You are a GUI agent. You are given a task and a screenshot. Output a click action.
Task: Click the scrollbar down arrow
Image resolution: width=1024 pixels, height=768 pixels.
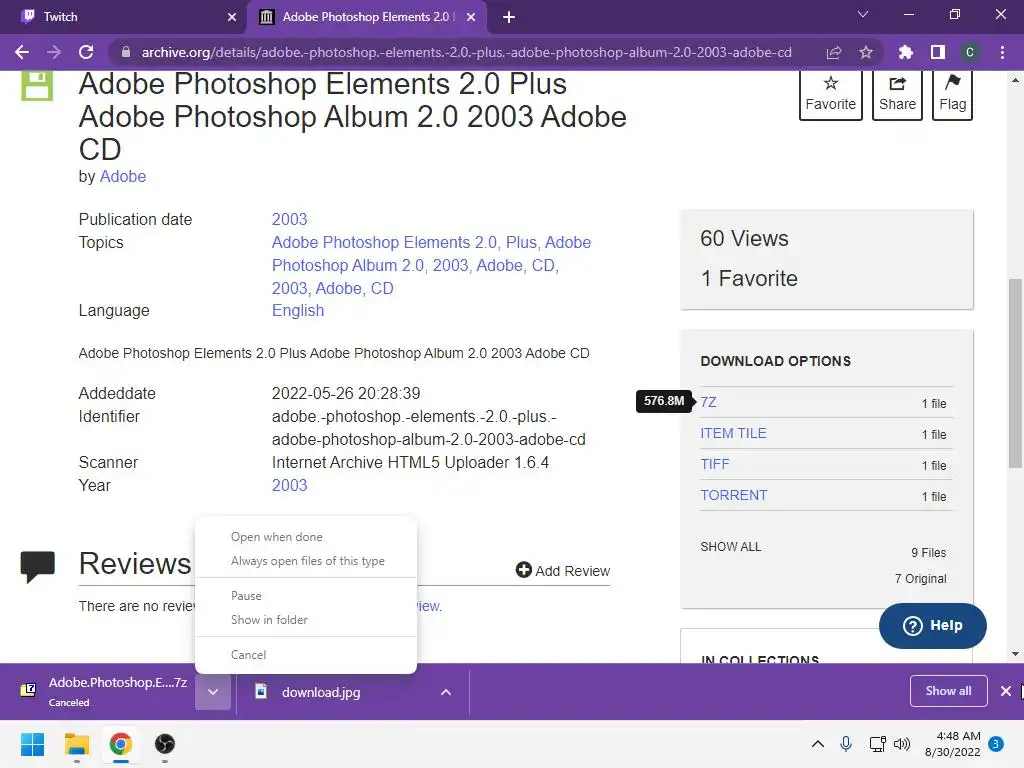point(1015,654)
